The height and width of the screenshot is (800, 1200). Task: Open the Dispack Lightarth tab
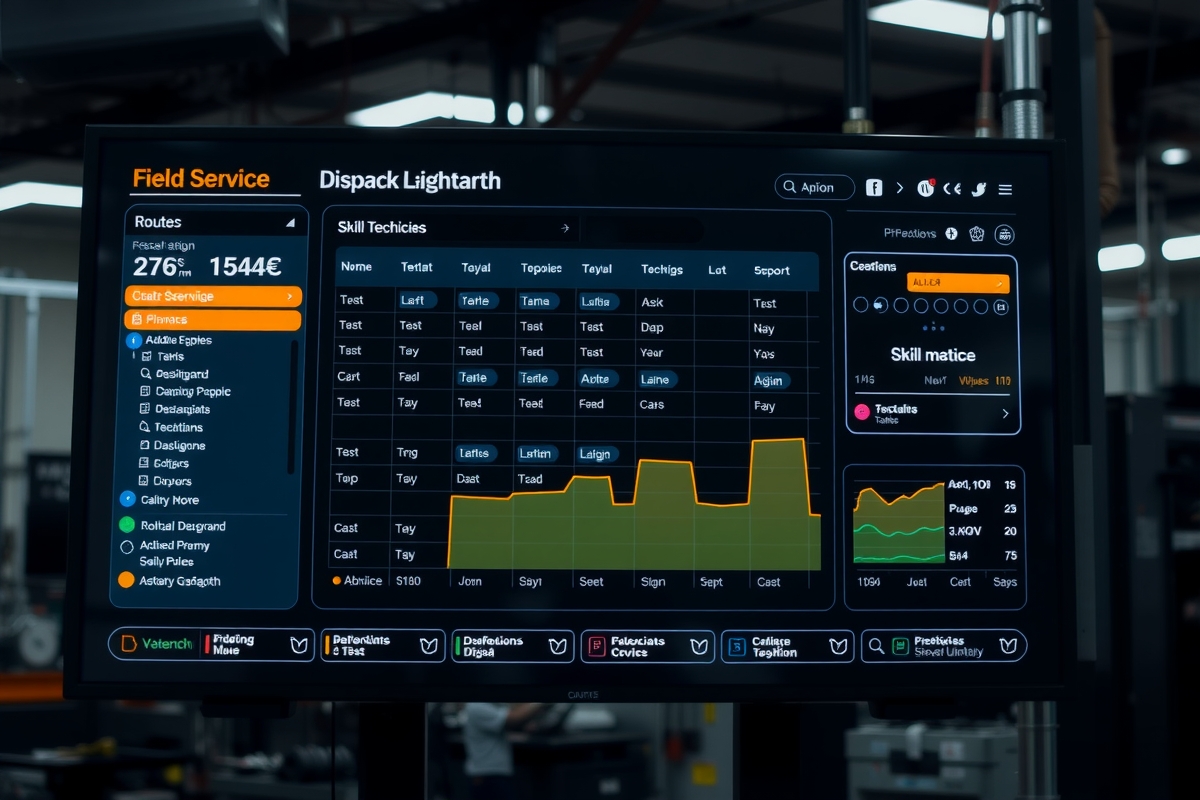(410, 181)
